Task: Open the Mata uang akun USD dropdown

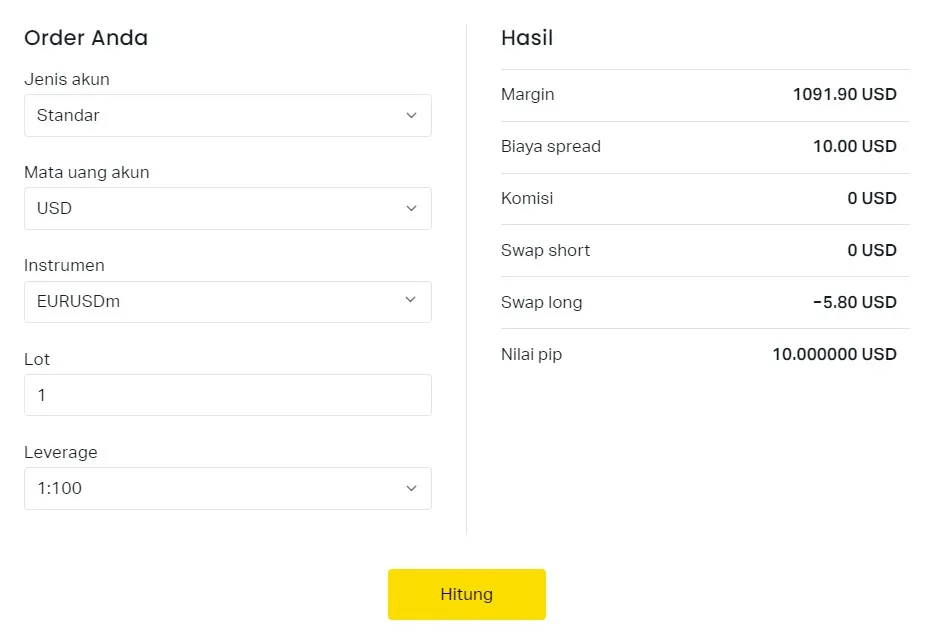Action: [x=227, y=209]
